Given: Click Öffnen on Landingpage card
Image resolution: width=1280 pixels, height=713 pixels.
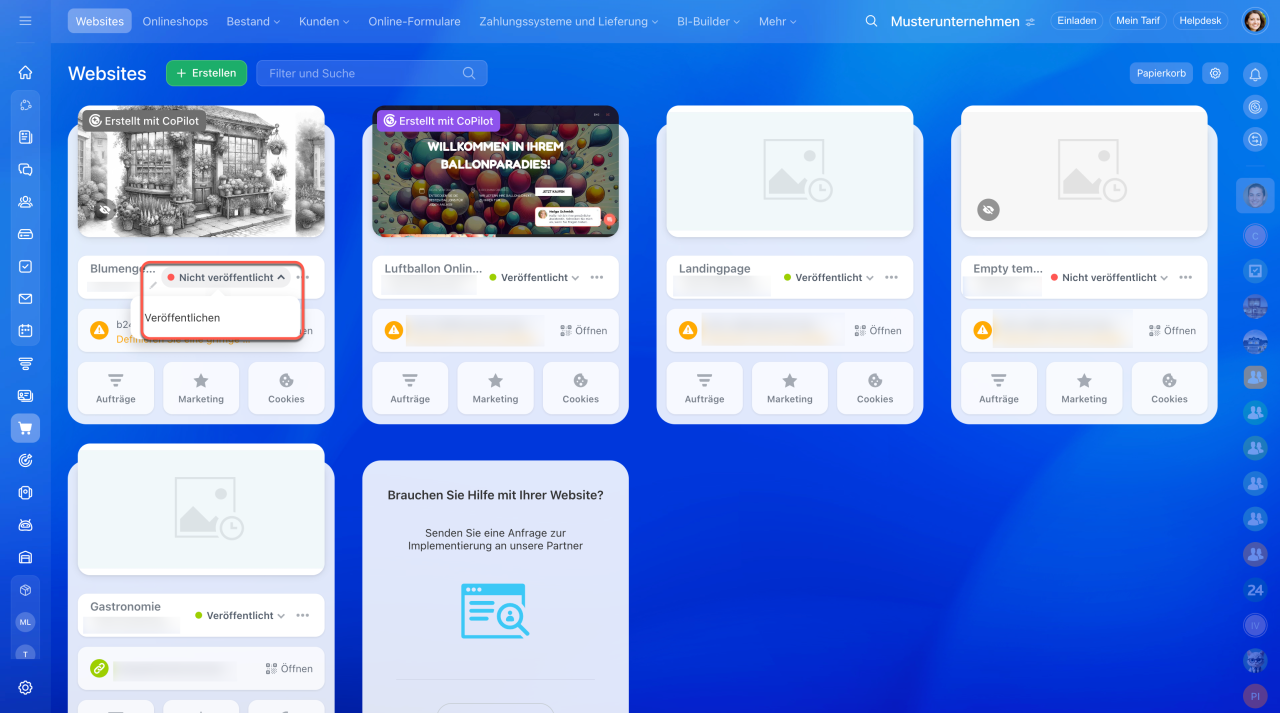Looking at the screenshot, I should click(878, 330).
